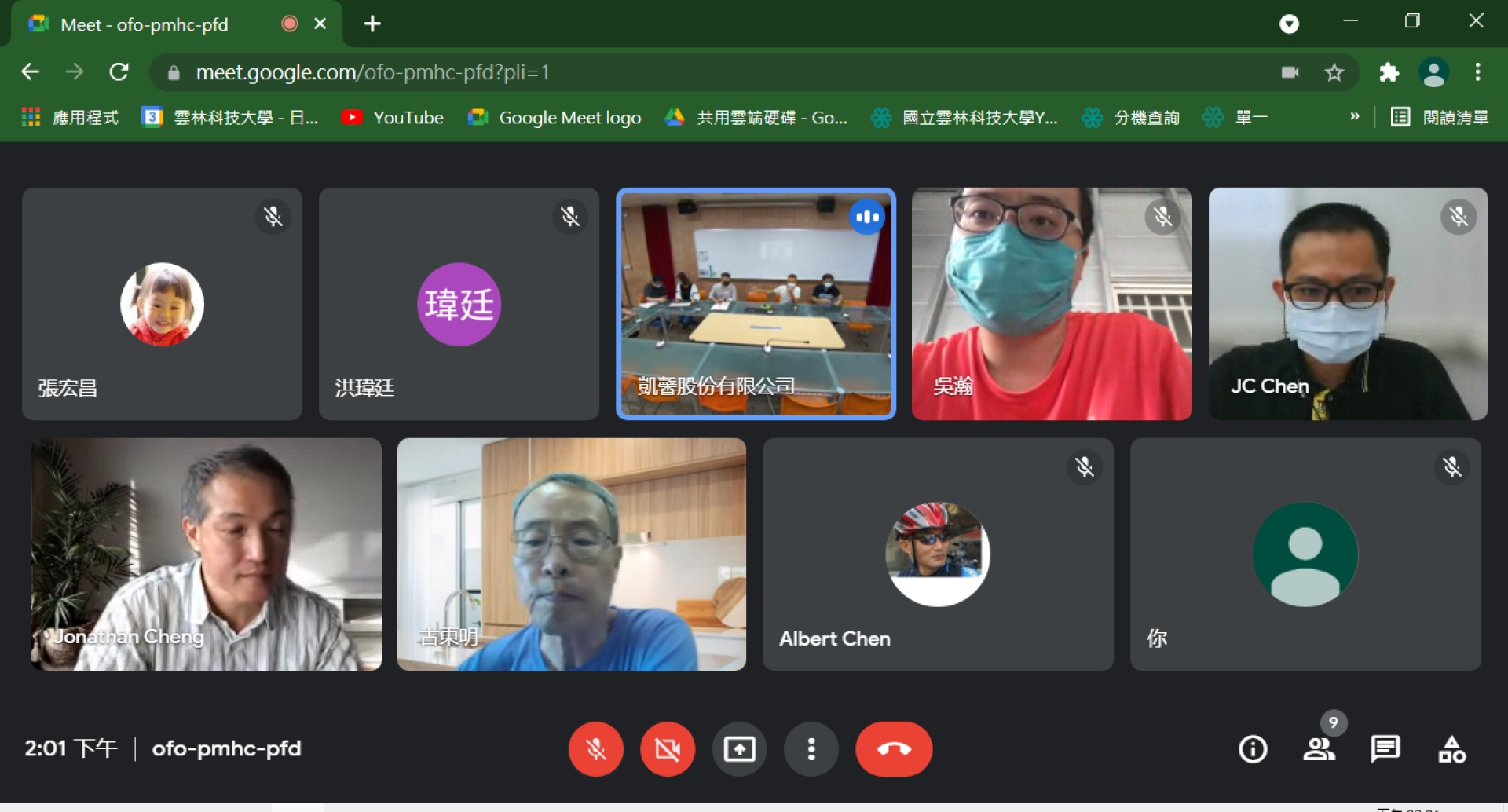Open the Google Meet logo bookmark
Screen dimensions: 1508x812
pos(555,118)
